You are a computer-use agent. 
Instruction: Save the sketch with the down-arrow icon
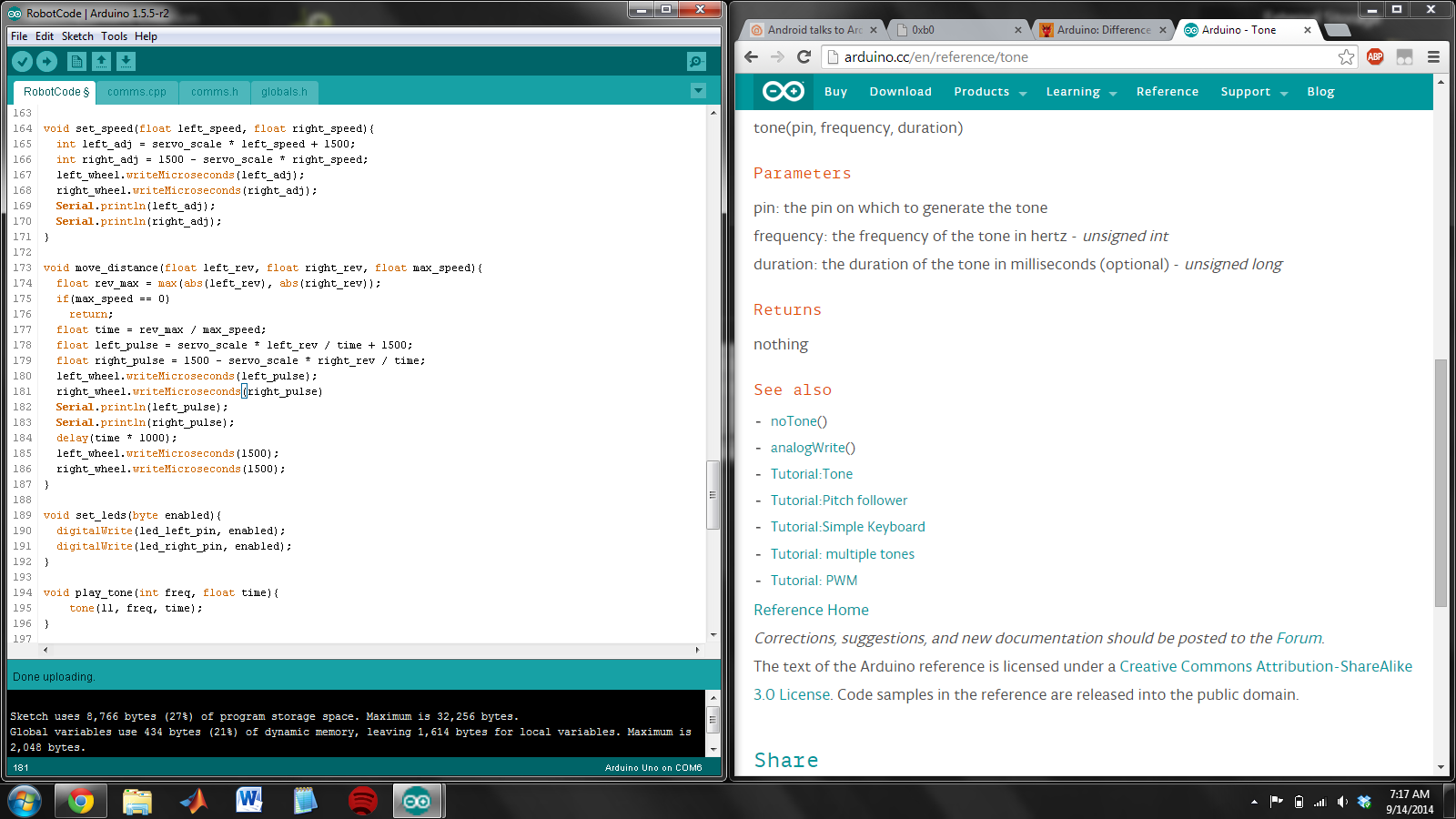click(126, 61)
